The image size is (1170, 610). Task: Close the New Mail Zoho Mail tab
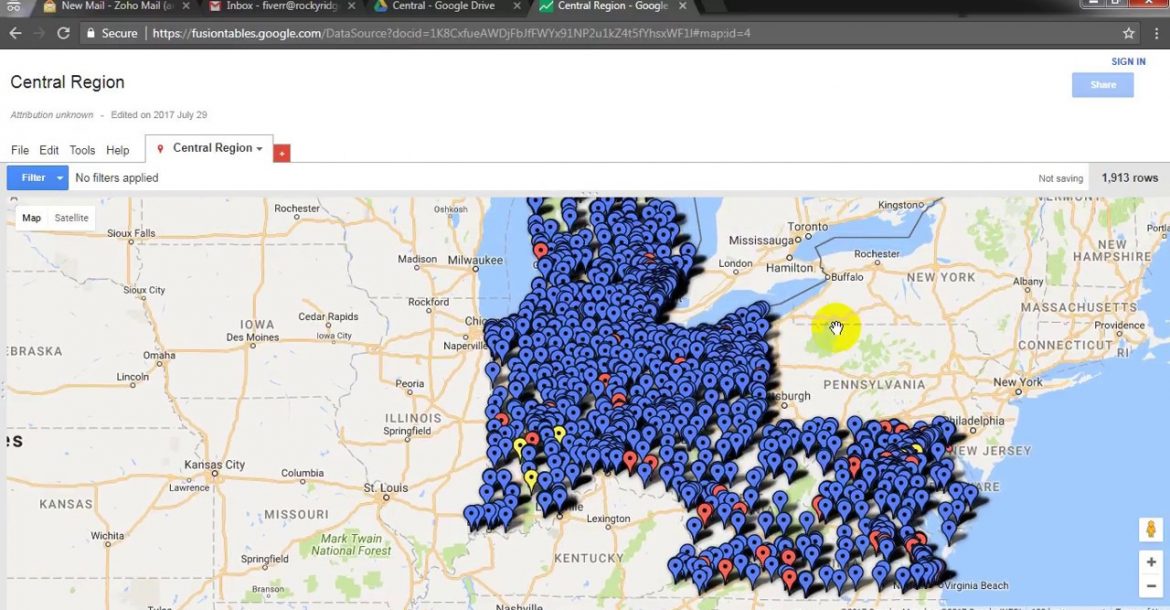click(186, 6)
